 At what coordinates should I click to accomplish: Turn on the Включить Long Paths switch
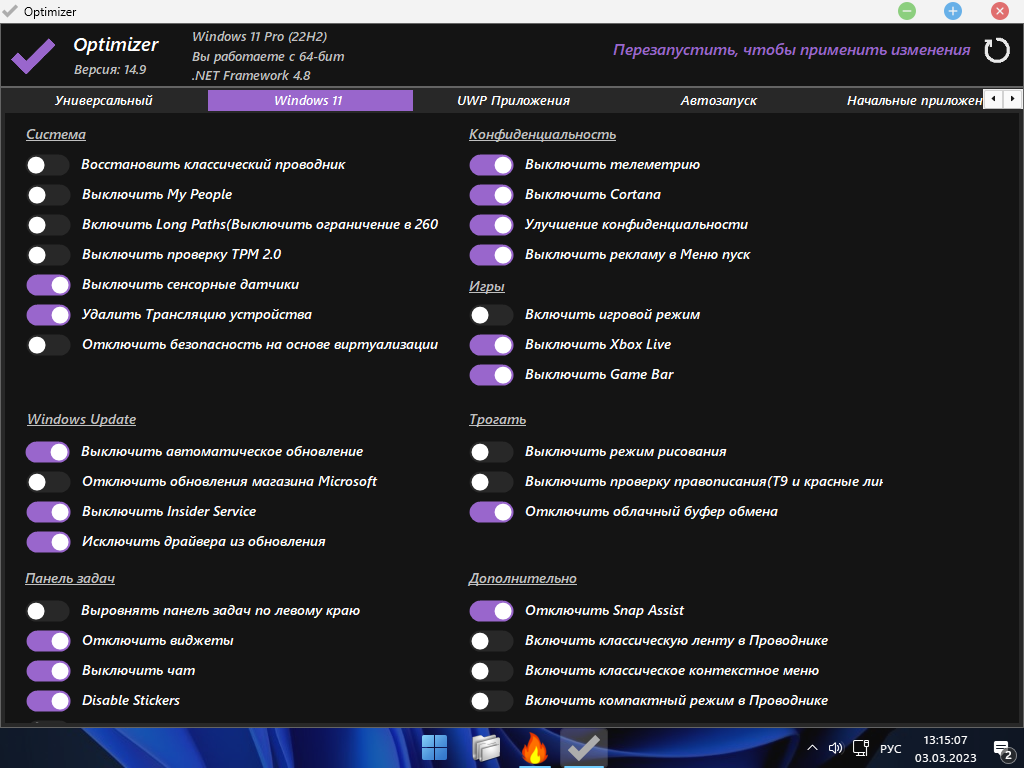(x=48, y=225)
